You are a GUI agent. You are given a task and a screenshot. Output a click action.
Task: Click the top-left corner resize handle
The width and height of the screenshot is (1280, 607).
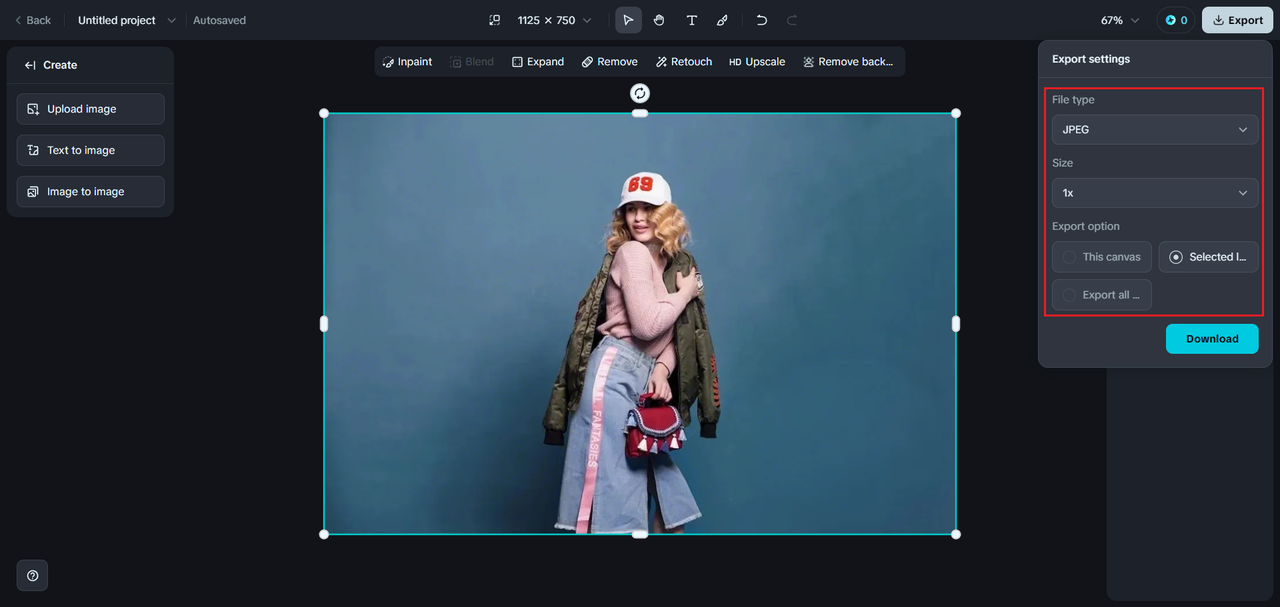(x=324, y=113)
